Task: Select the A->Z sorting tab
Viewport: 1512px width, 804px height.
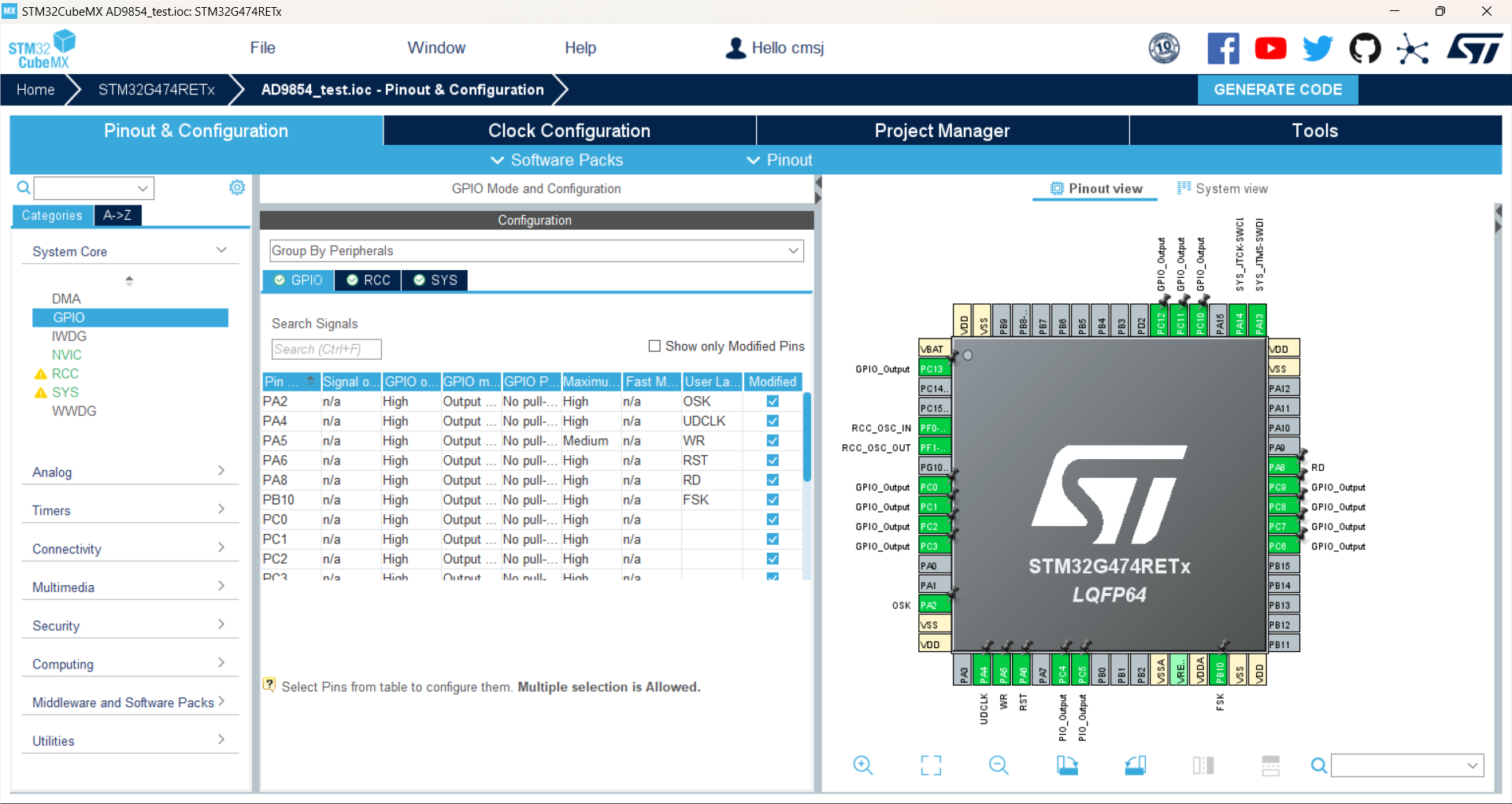Action: (x=117, y=215)
